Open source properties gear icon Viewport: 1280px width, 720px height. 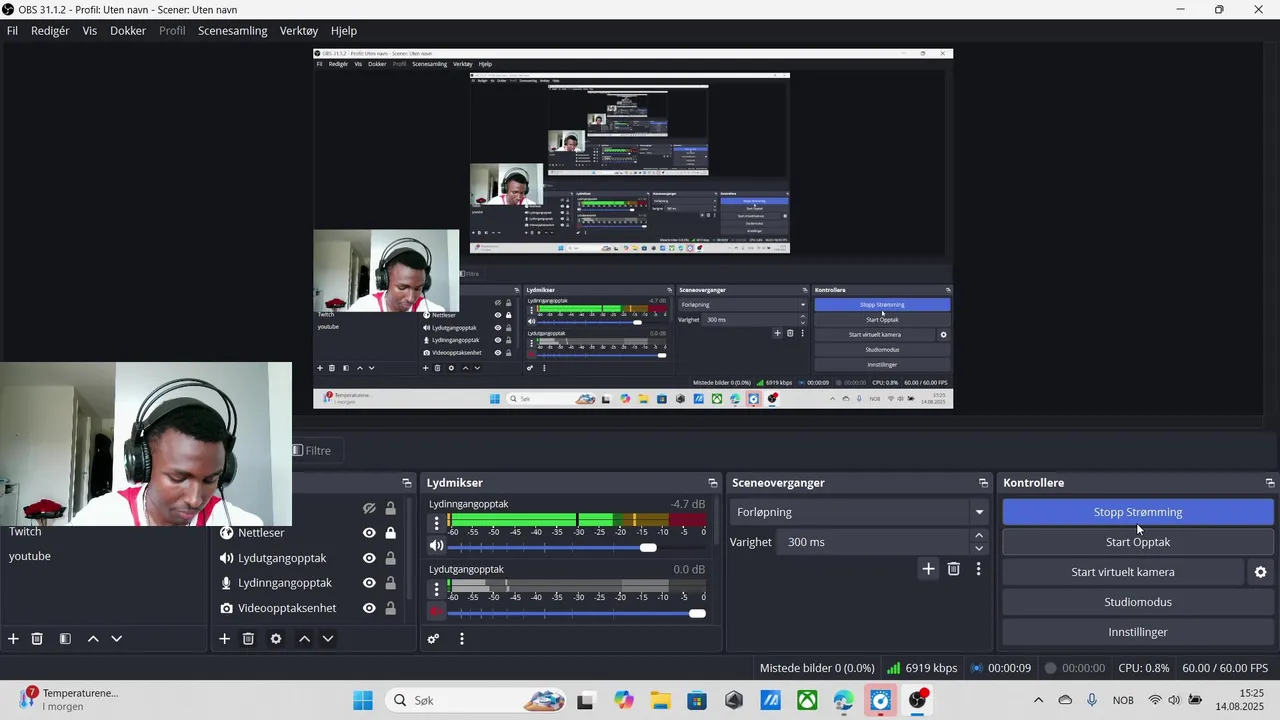coord(276,639)
